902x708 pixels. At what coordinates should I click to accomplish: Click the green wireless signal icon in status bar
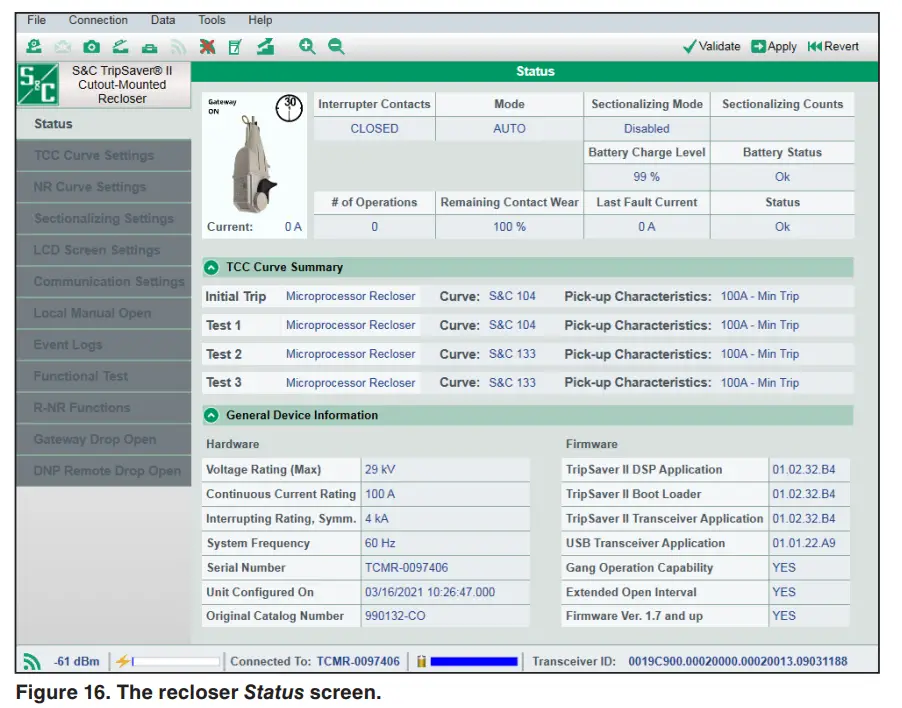pyautogui.click(x=33, y=661)
